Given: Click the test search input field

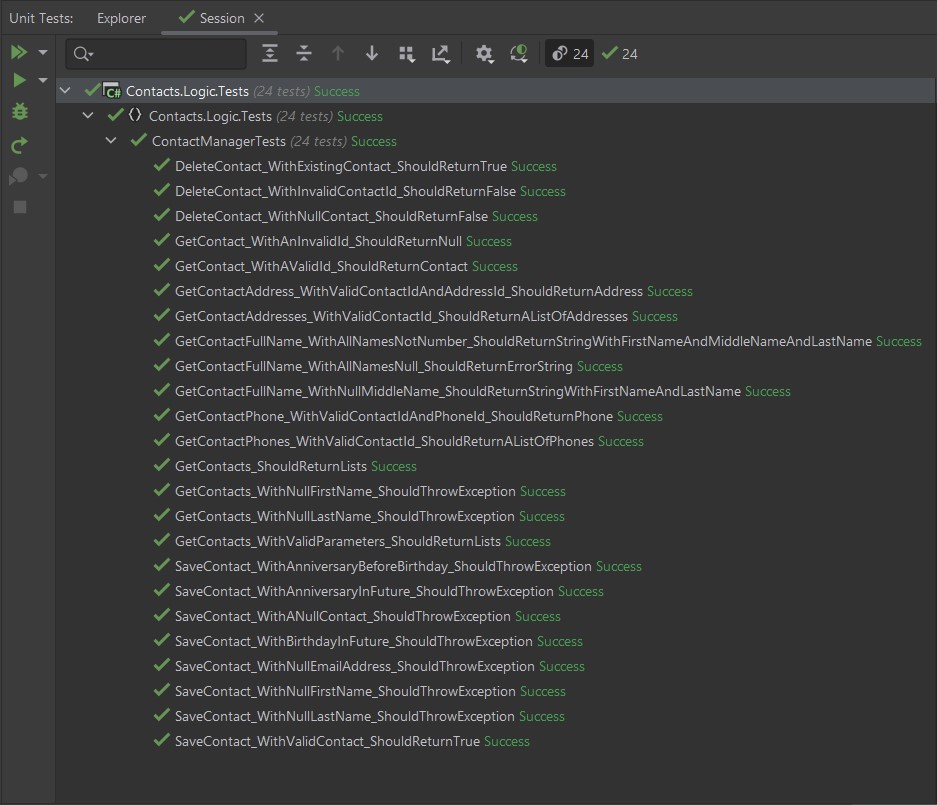Looking at the screenshot, I should pos(165,54).
